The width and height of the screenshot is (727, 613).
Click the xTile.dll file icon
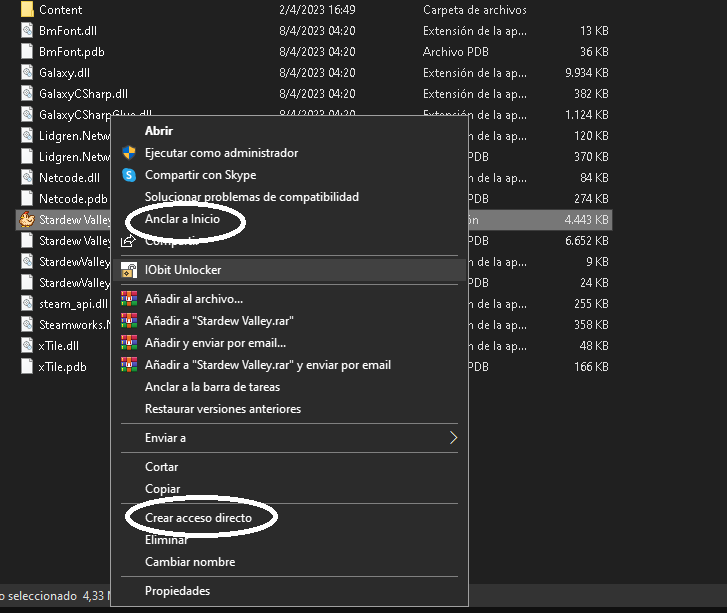click(x=27, y=345)
